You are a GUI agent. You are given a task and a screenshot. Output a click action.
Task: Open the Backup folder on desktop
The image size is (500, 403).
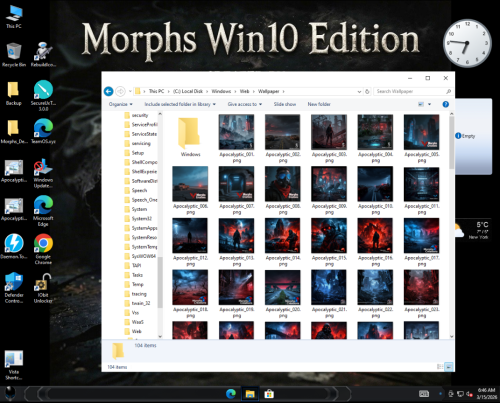(14, 93)
